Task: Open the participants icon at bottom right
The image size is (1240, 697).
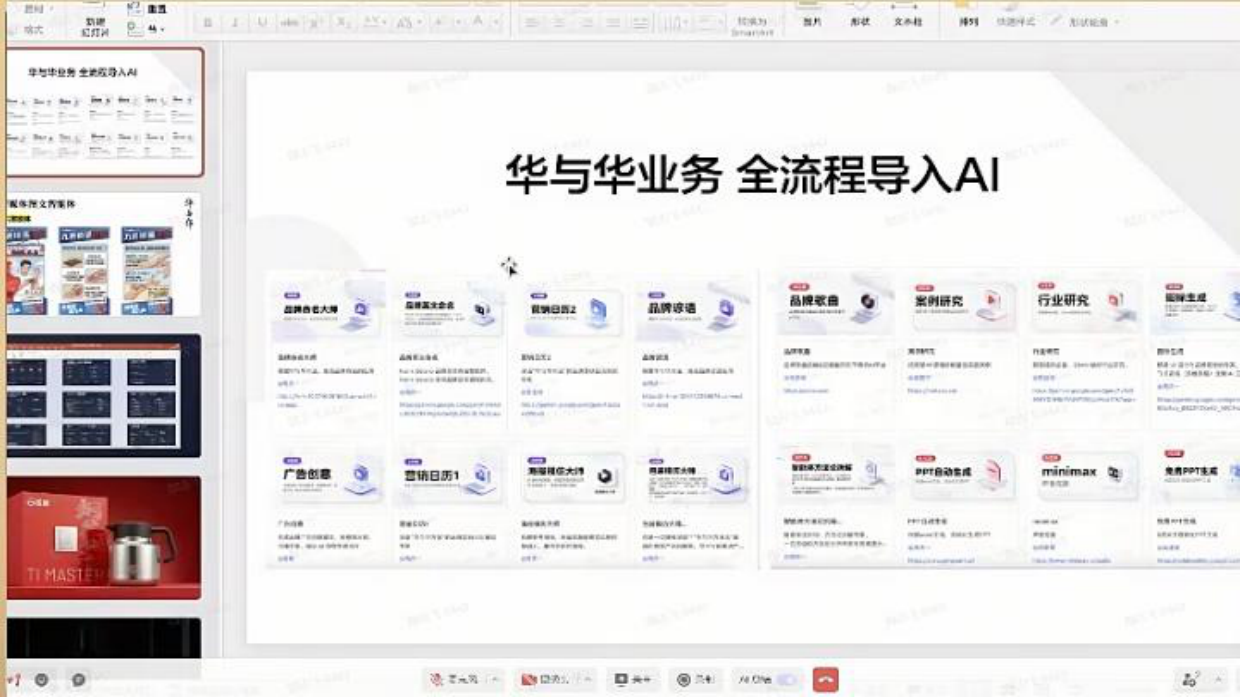Action: (1192, 679)
